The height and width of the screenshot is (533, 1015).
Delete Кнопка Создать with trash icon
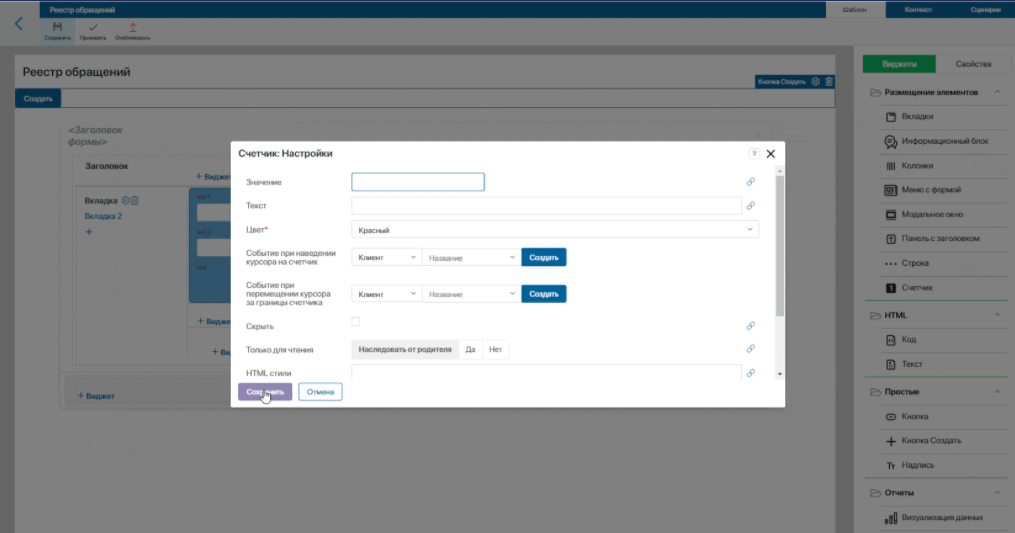829,82
